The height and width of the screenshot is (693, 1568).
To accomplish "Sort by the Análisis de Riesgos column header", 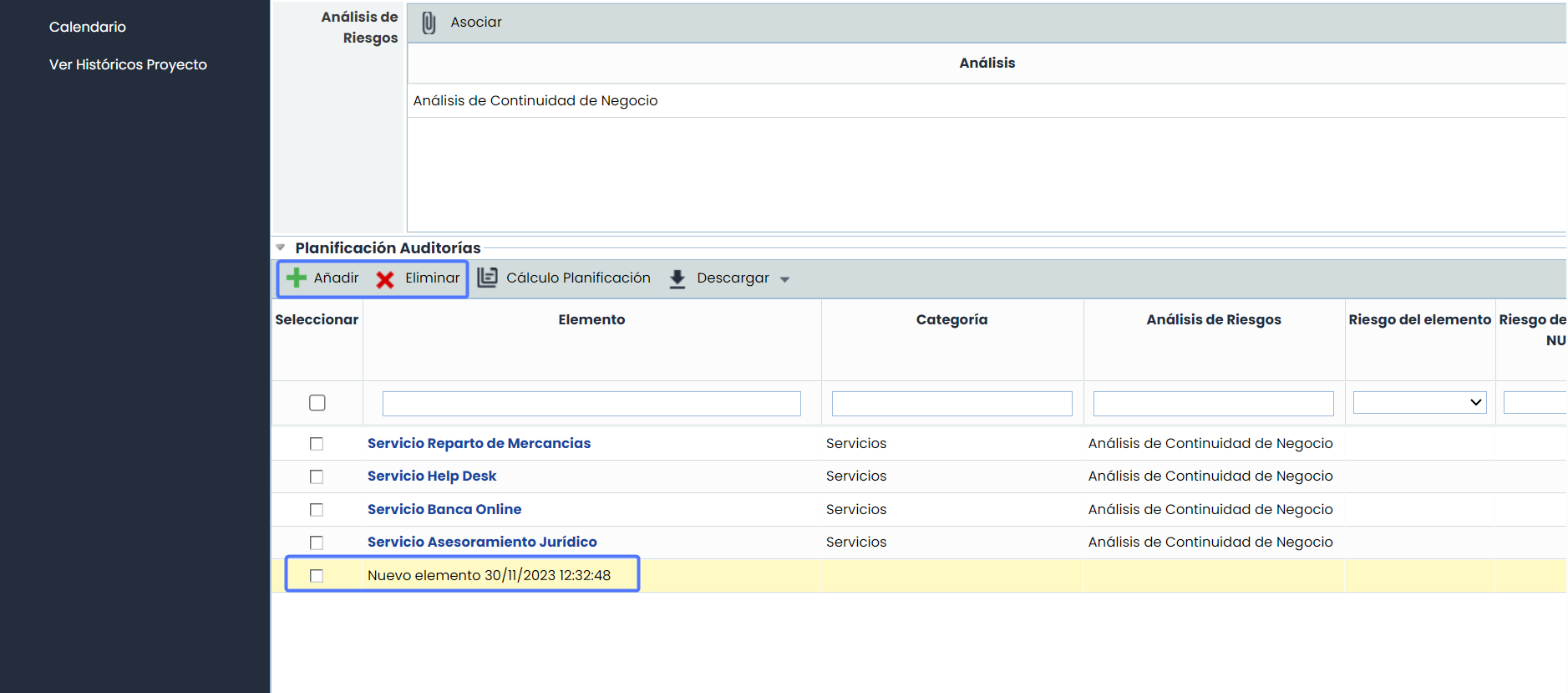I will click(x=1213, y=319).
